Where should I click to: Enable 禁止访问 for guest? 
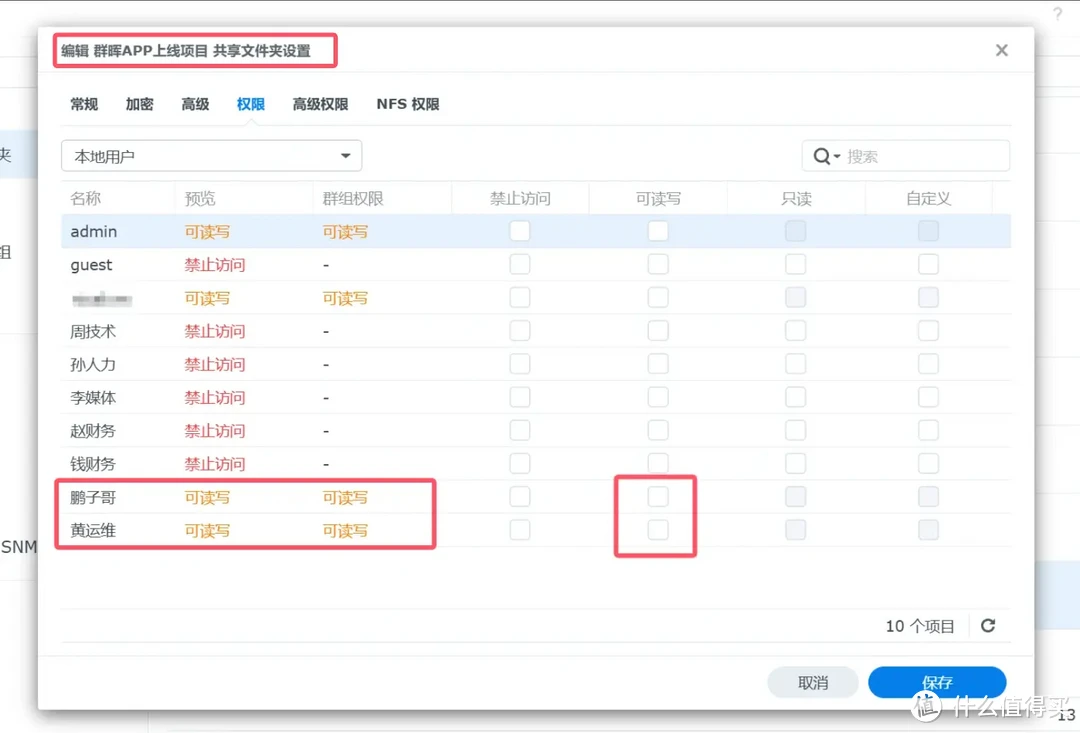click(x=519, y=264)
